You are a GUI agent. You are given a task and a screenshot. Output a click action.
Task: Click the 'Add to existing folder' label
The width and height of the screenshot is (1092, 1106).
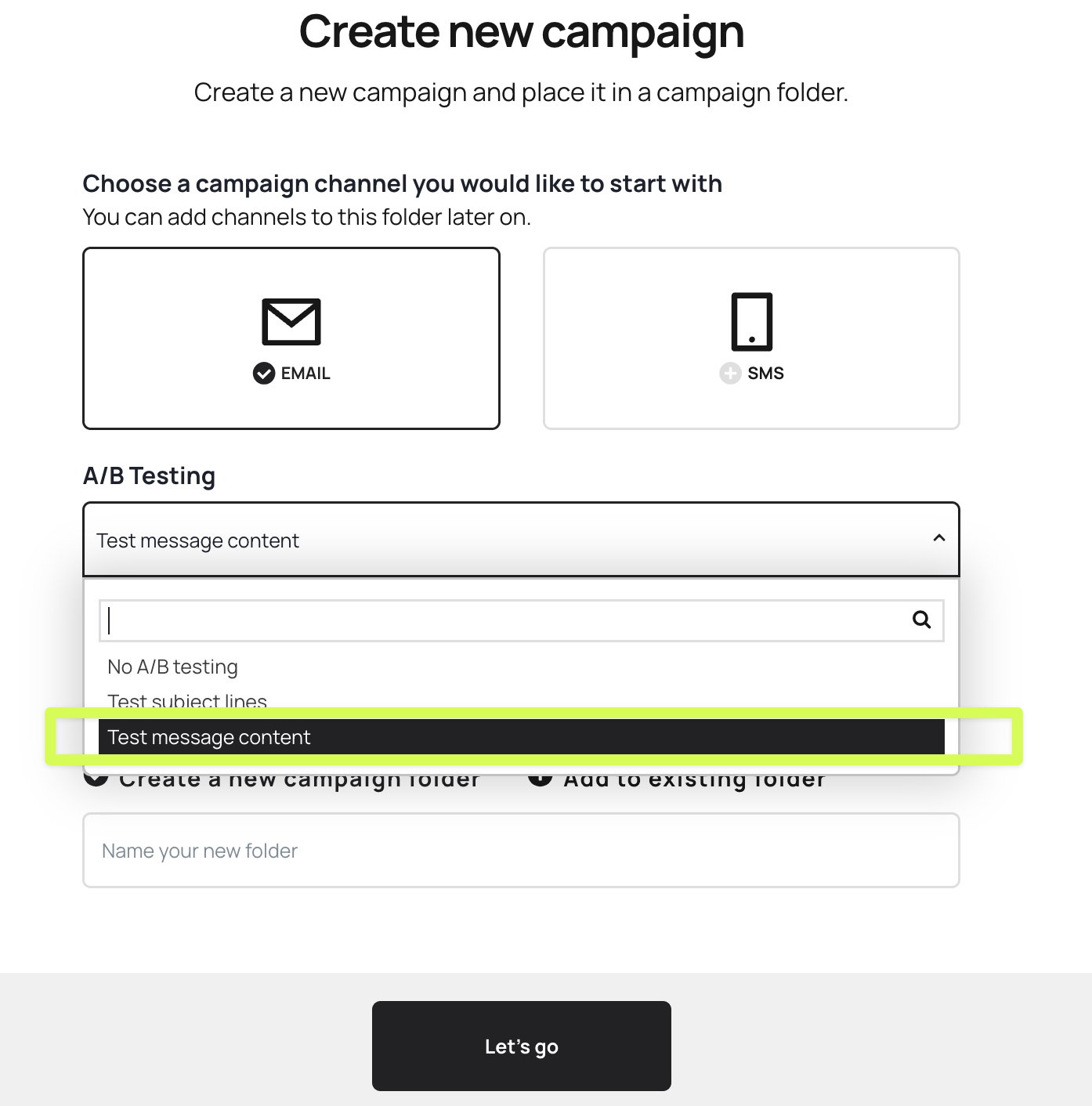(694, 781)
